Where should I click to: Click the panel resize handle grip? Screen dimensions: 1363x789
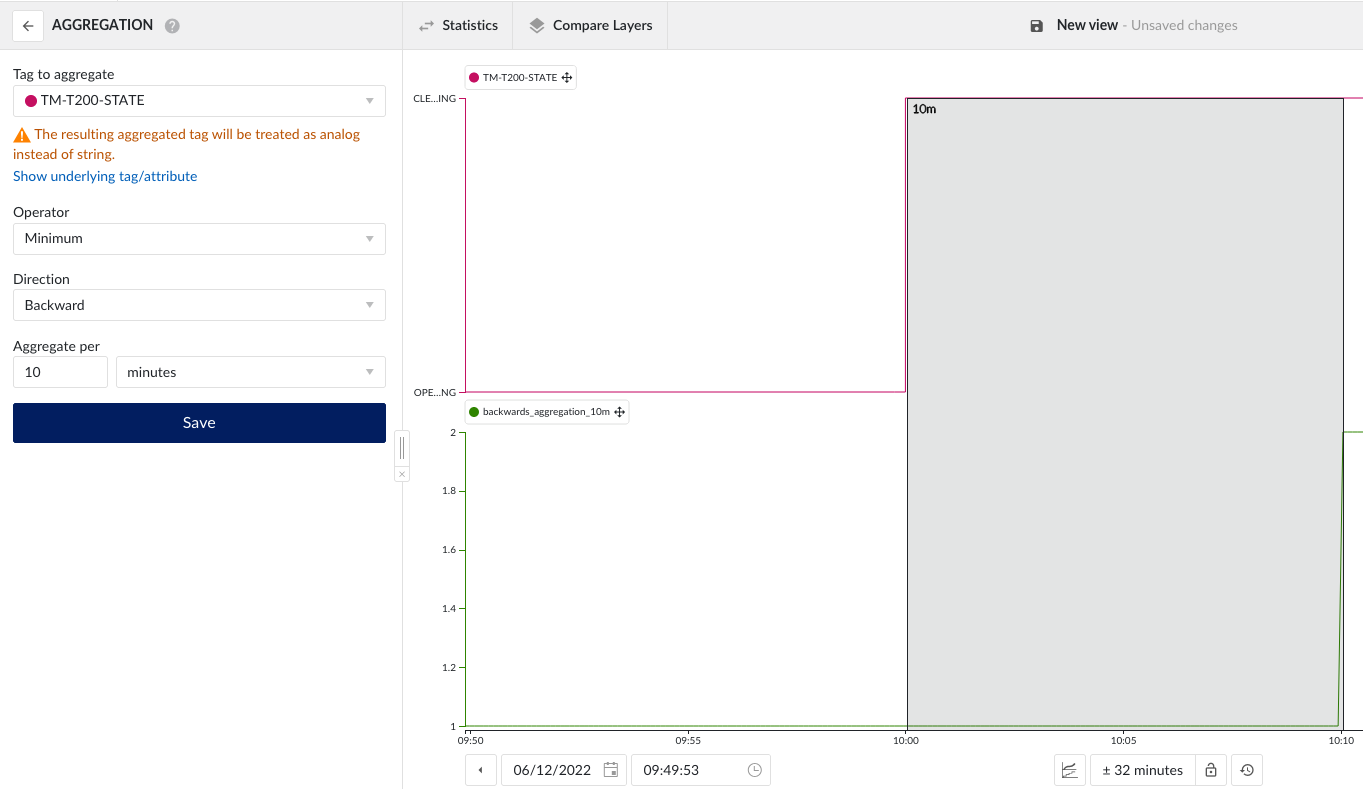402,447
